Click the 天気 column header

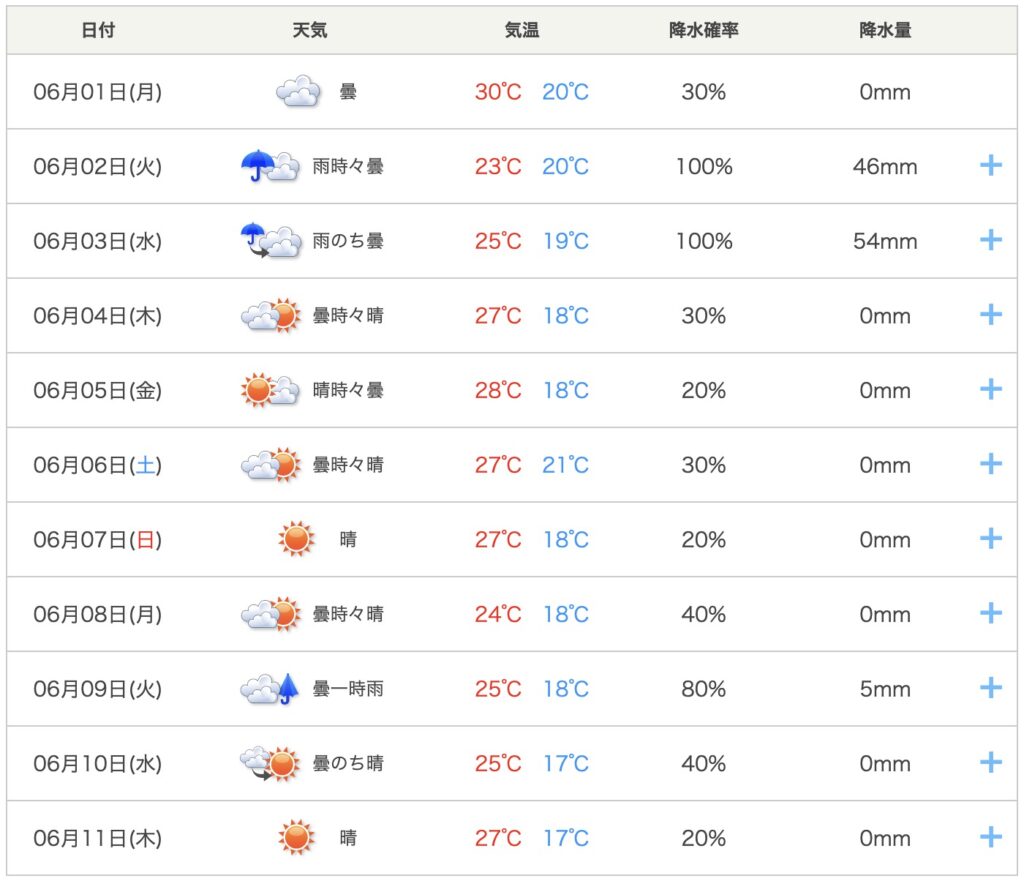tap(310, 30)
